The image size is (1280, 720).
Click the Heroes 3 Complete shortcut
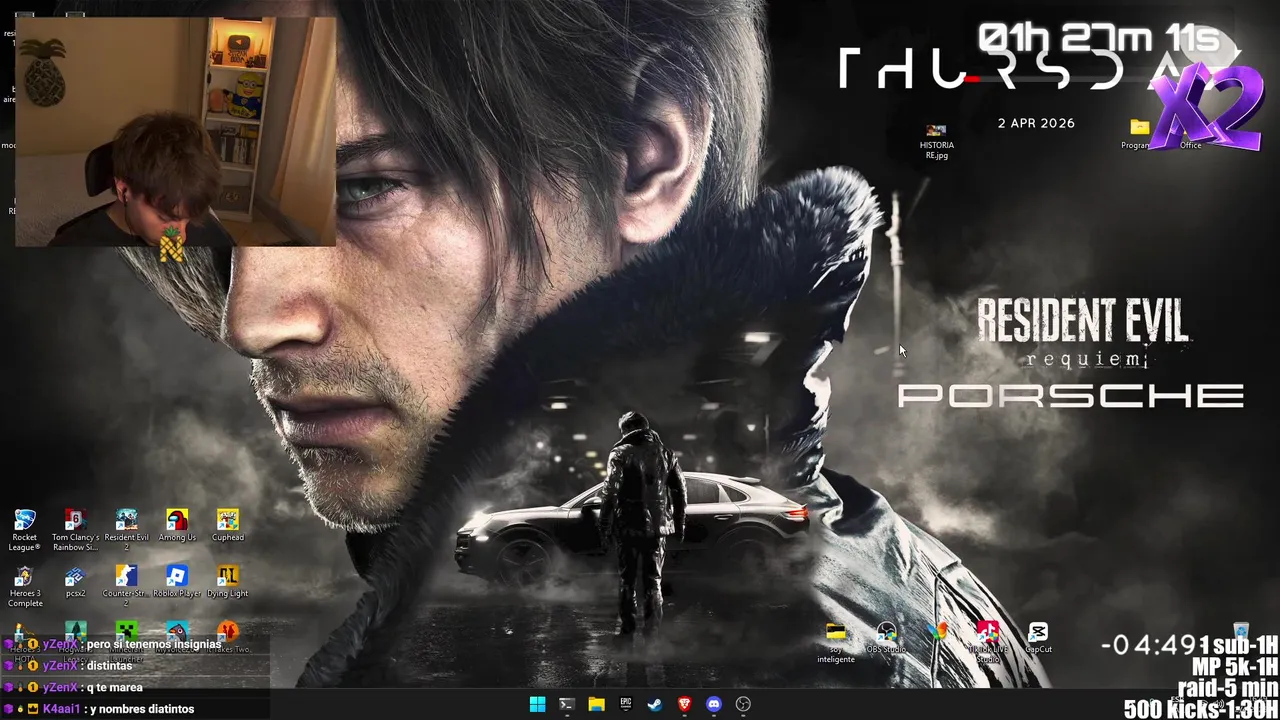click(x=25, y=587)
